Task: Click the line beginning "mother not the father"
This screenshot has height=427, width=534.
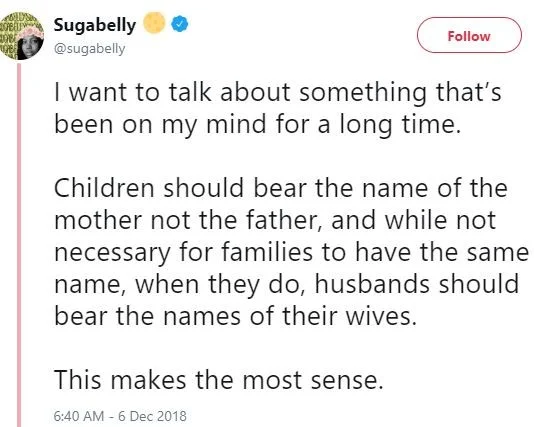Action: tap(275, 220)
